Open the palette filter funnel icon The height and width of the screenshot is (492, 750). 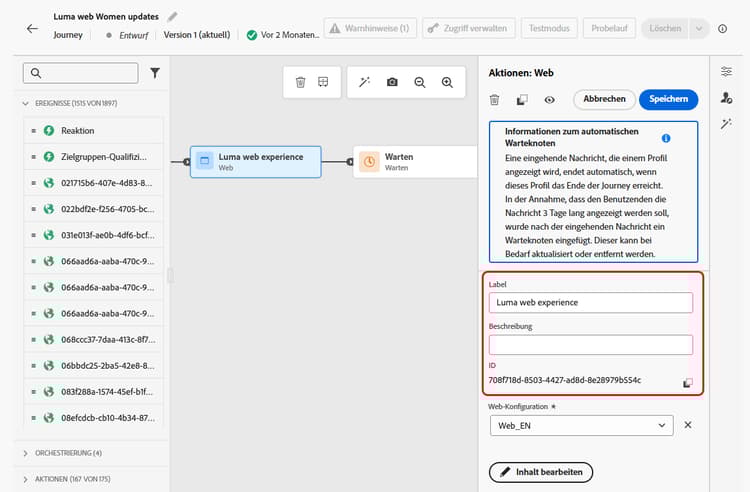click(154, 73)
